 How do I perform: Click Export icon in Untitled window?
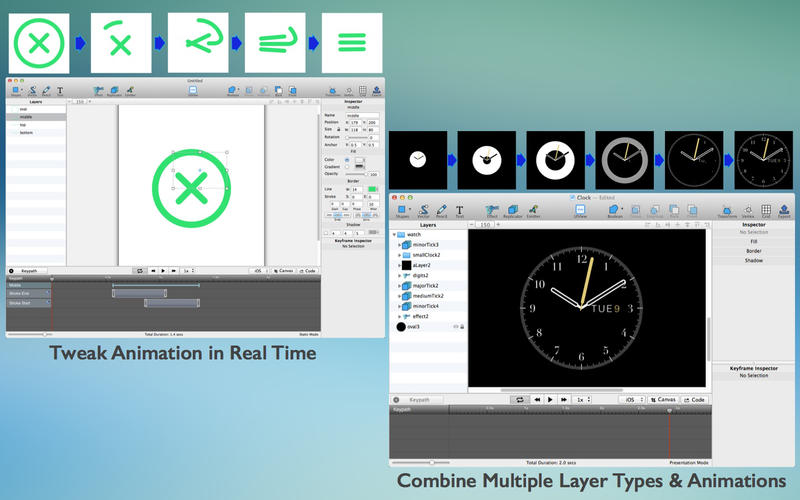coord(377,91)
